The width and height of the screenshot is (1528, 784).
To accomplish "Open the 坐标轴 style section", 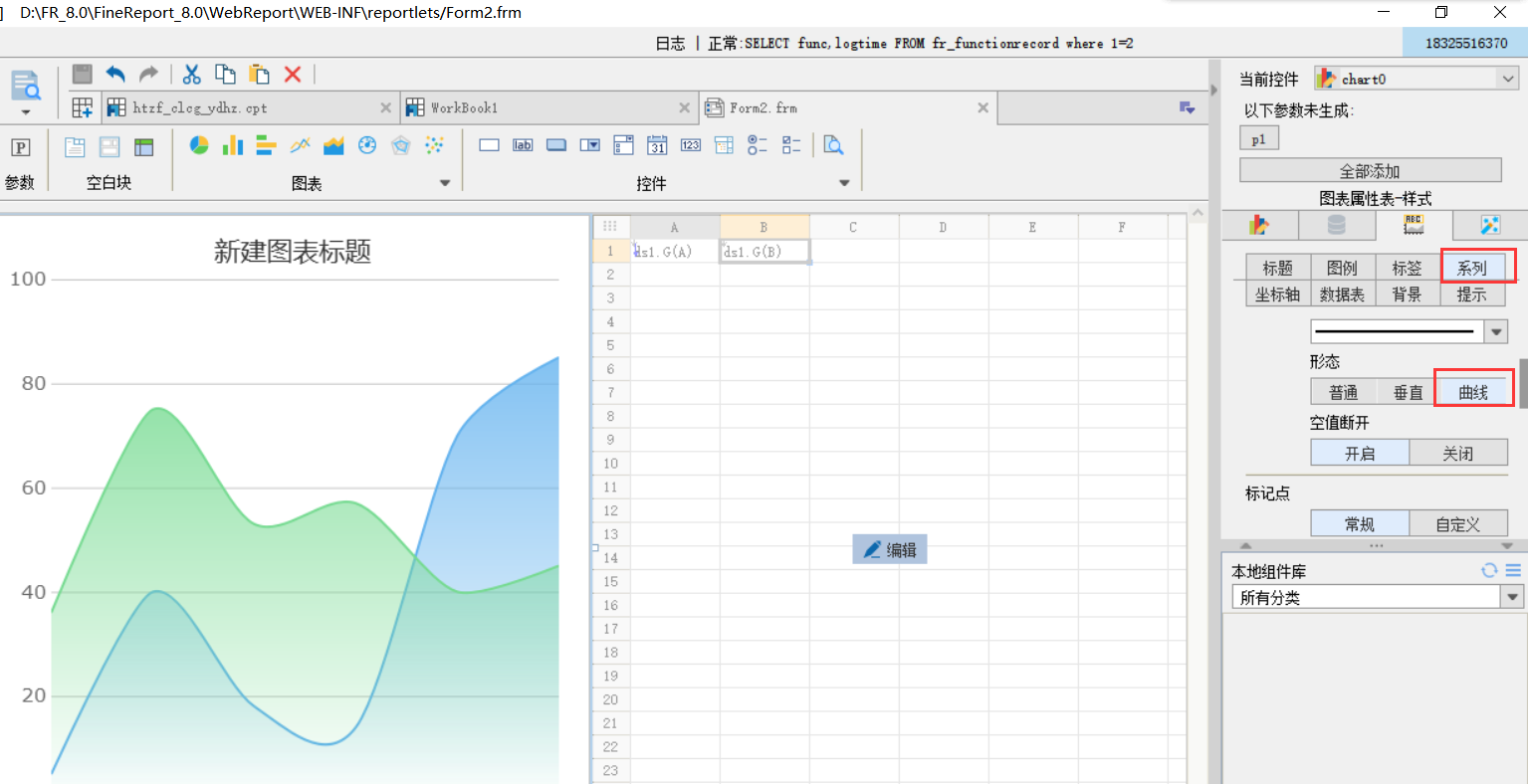I will 1278,294.
